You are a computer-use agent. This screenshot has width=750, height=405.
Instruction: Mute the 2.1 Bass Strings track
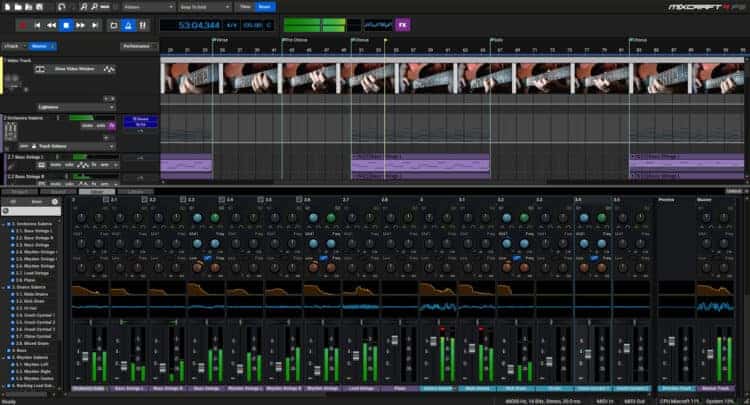(x=56, y=165)
